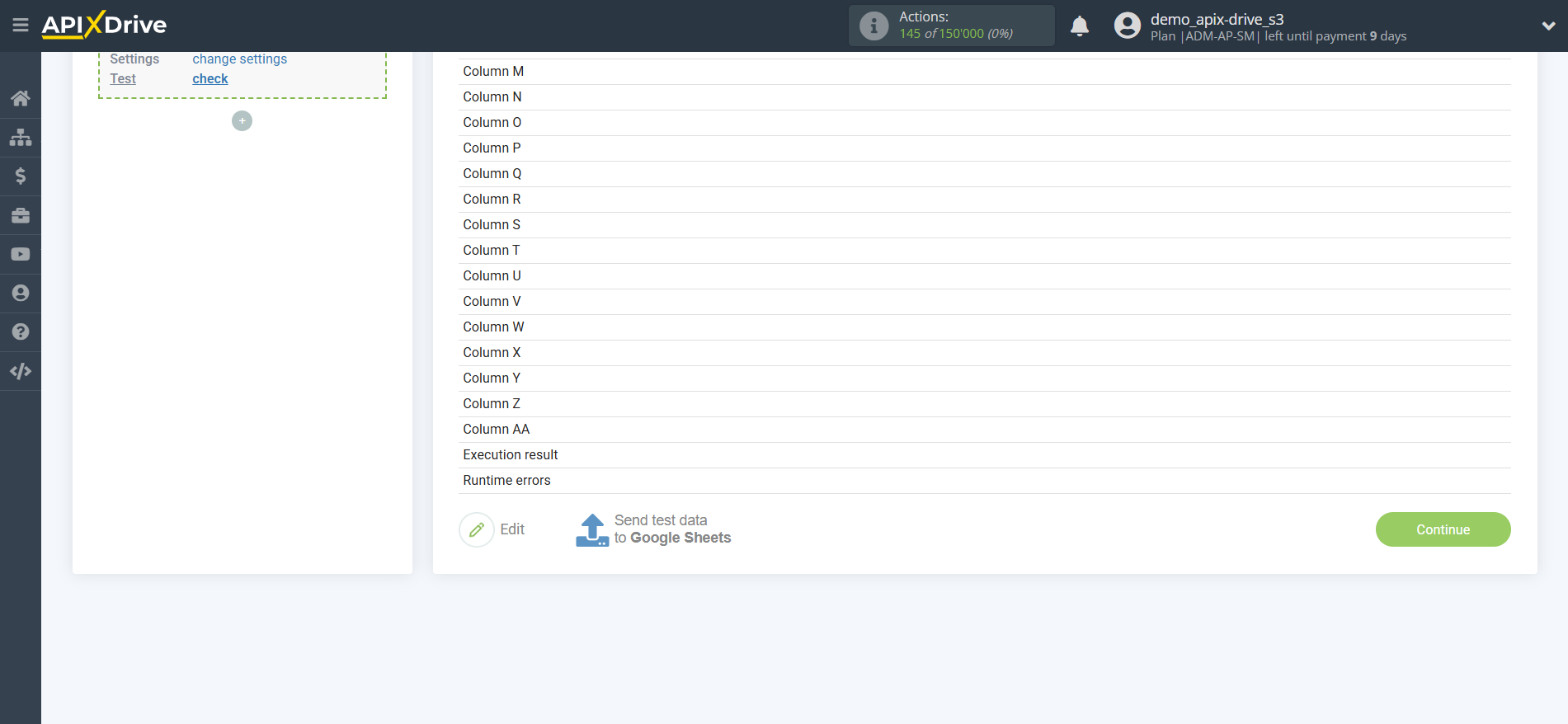
Task: Open the notifications bell
Action: [x=1080, y=26]
